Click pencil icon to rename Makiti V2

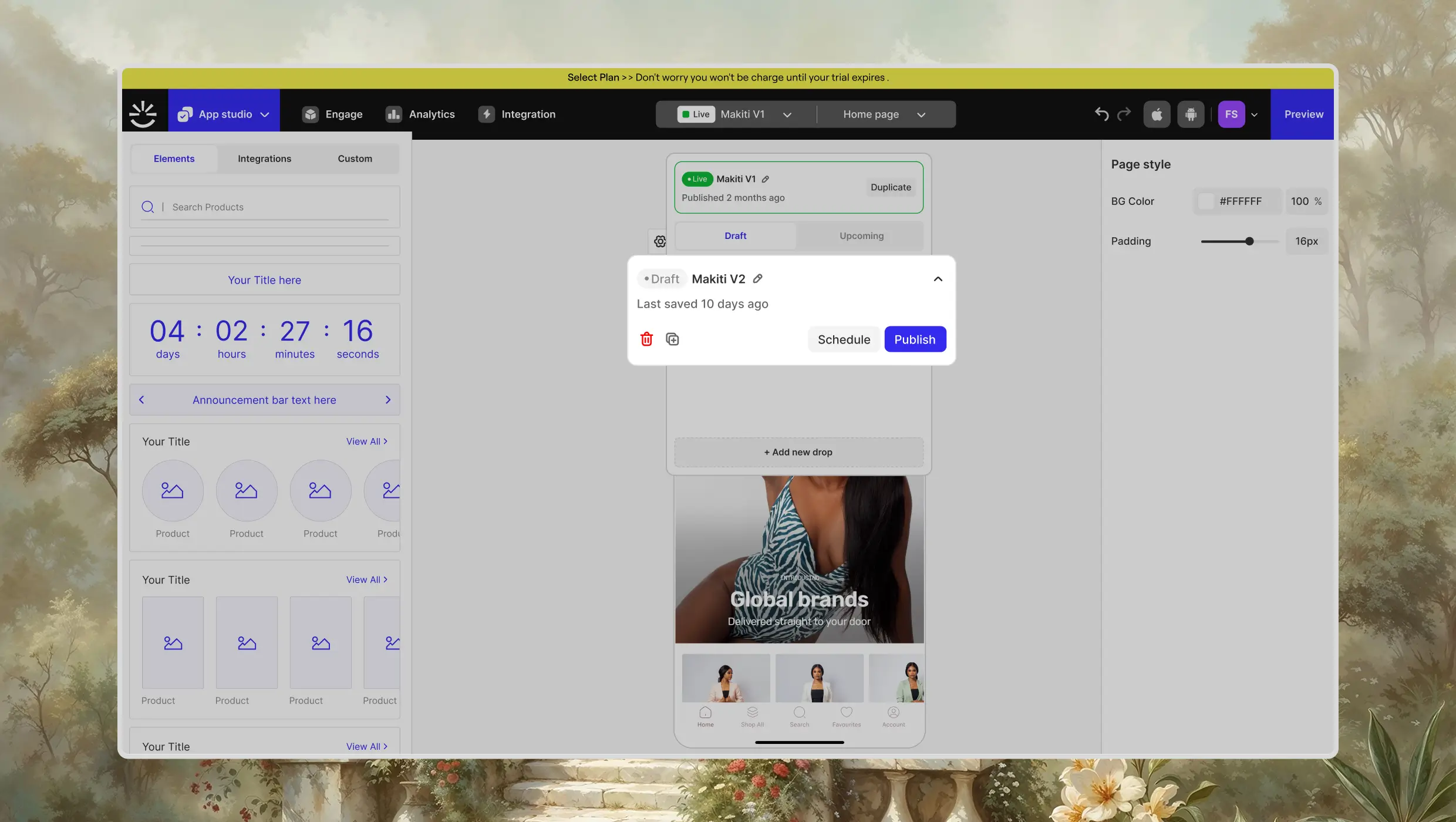pyautogui.click(x=758, y=279)
